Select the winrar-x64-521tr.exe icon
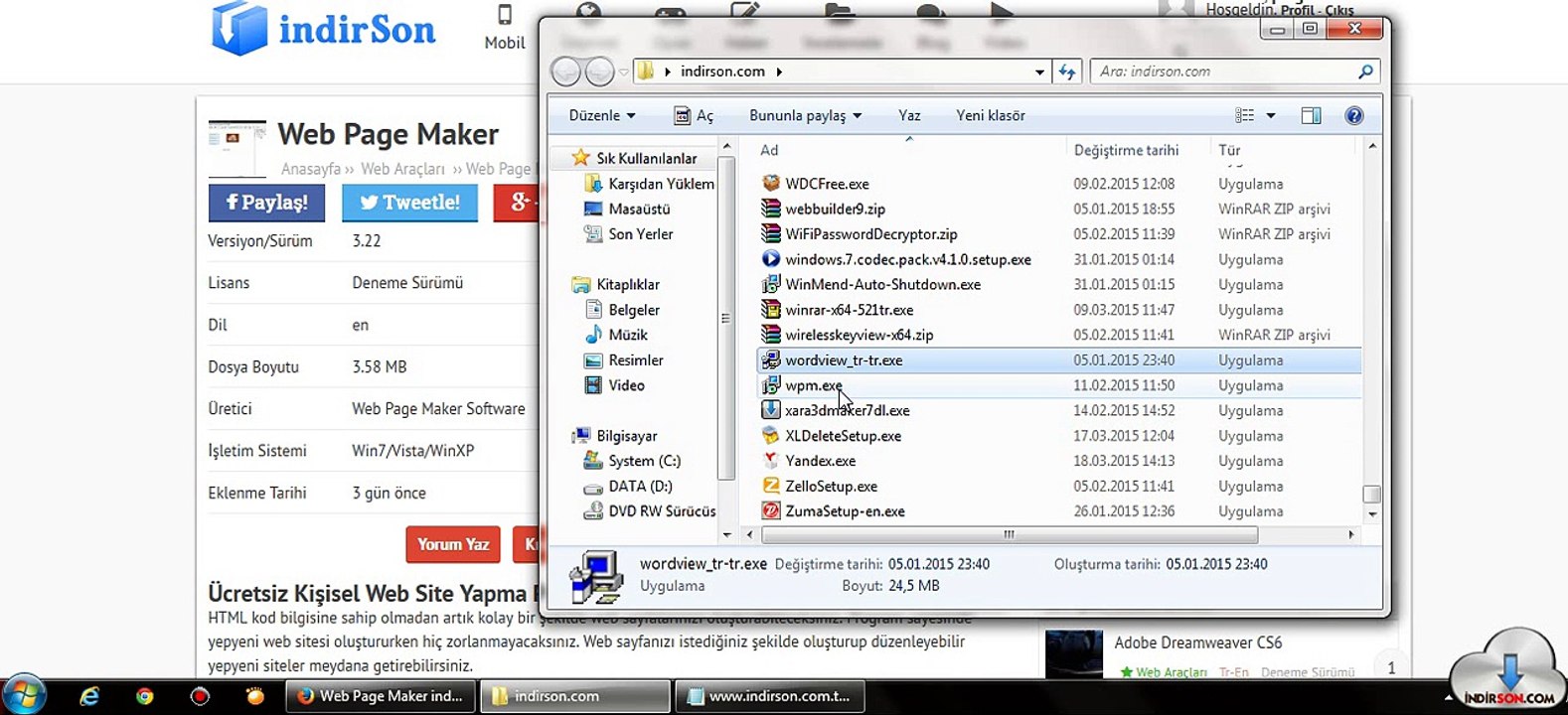This screenshot has height=715, width=1568. pos(770,310)
